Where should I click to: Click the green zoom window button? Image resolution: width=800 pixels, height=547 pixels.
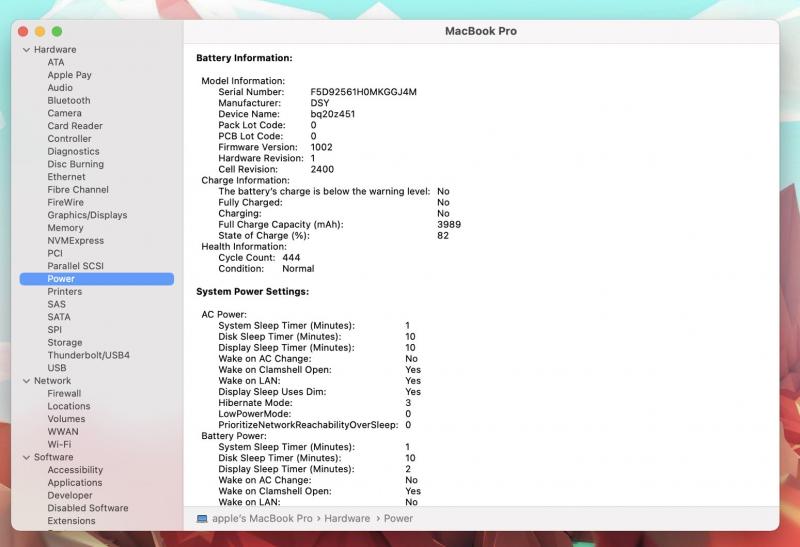tap(57, 32)
